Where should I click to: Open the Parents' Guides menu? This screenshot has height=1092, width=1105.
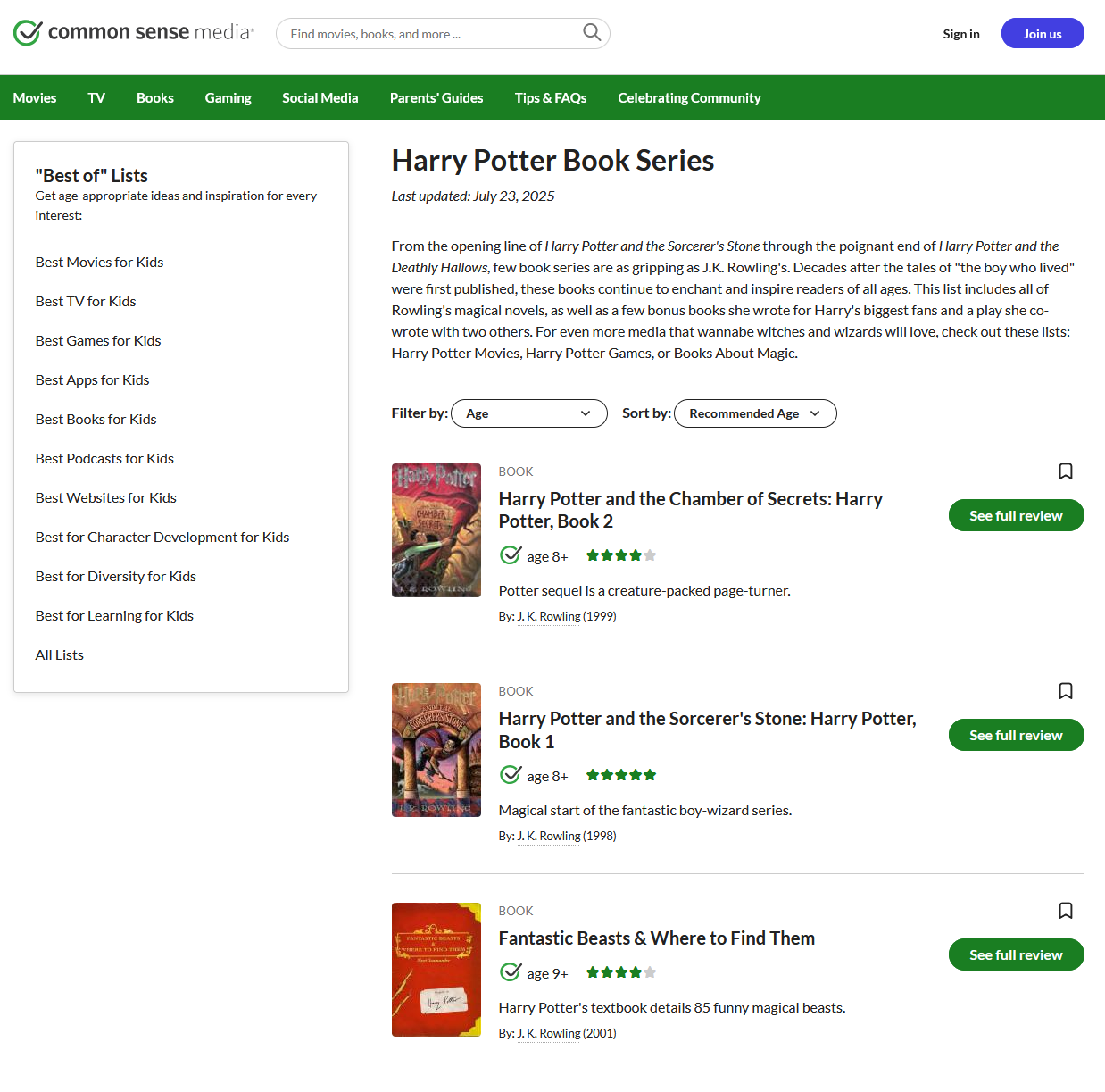[x=436, y=97]
